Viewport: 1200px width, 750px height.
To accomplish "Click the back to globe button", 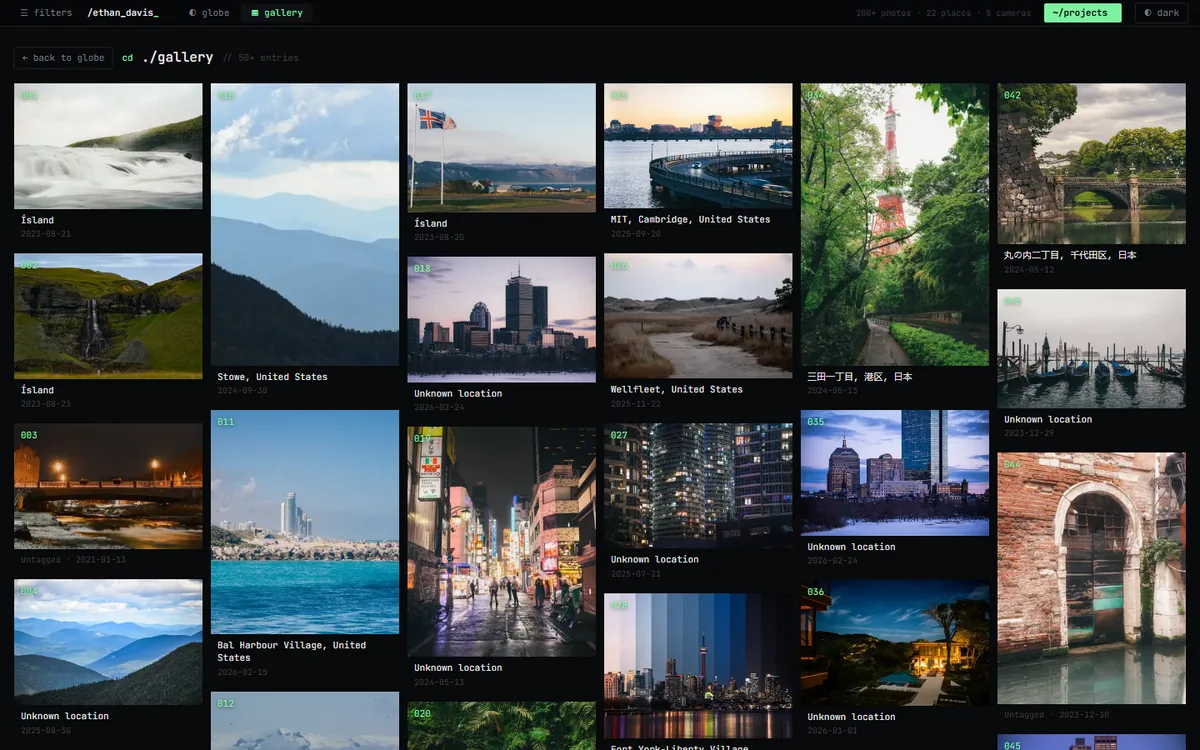I will [x=63, y=58].
